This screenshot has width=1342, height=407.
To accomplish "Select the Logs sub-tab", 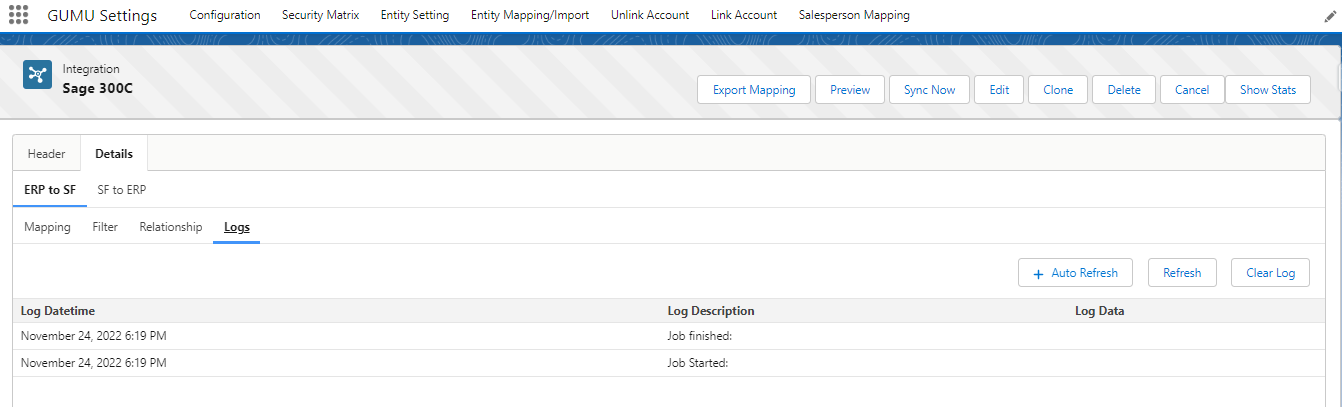I will [237, 227].
